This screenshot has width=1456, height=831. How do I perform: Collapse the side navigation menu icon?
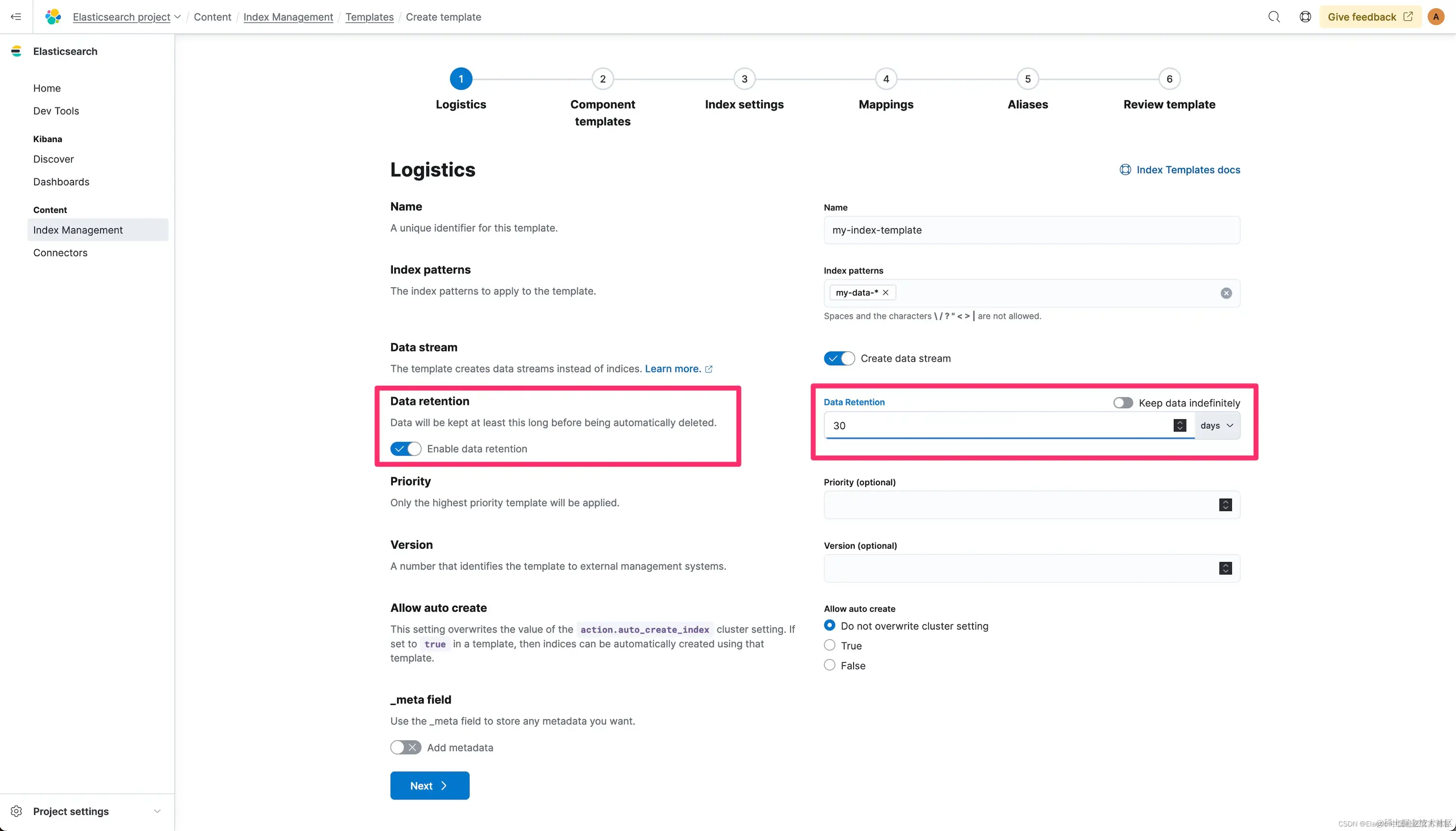16,16
